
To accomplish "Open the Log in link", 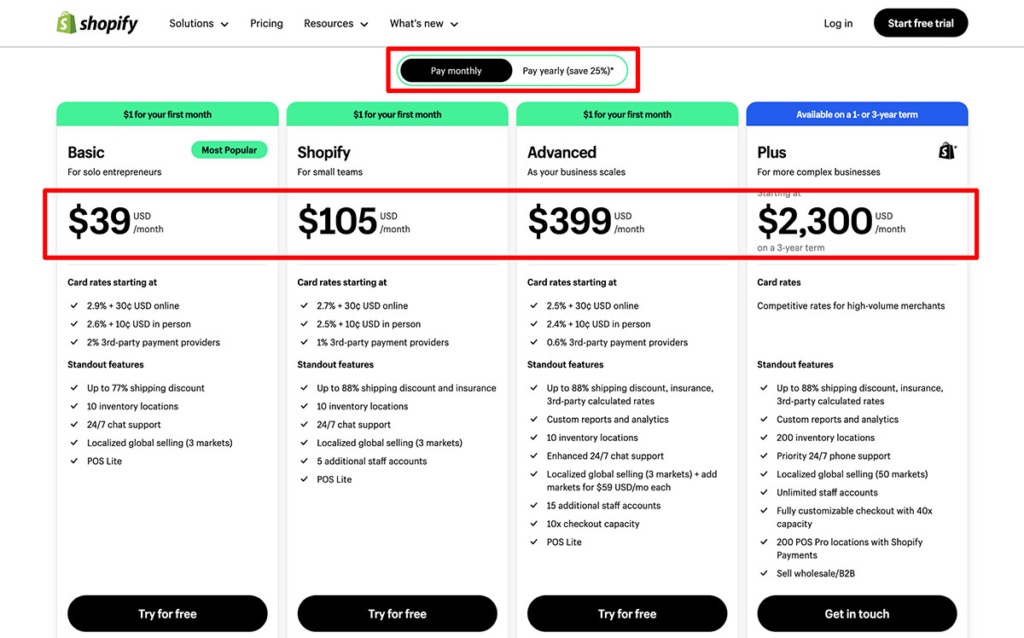I will pos(837,22).
